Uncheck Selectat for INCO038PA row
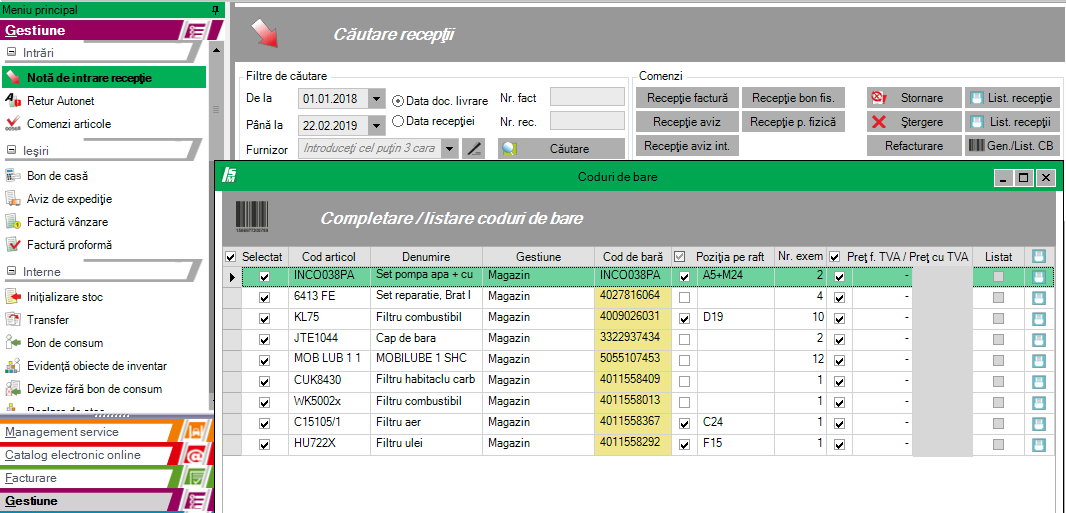 click(x=264, y=277)
